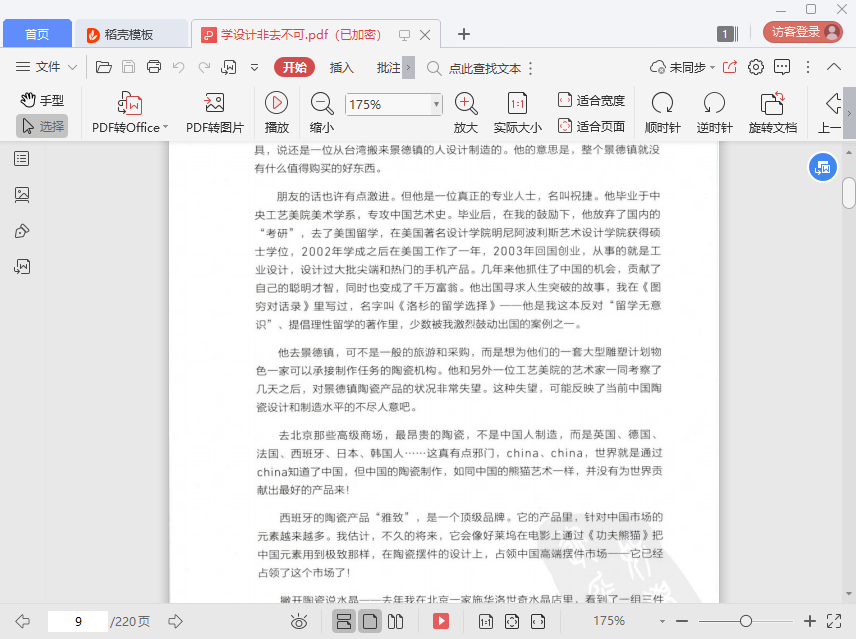Click status bar actual size 1:1 icon

click(485, 621)
